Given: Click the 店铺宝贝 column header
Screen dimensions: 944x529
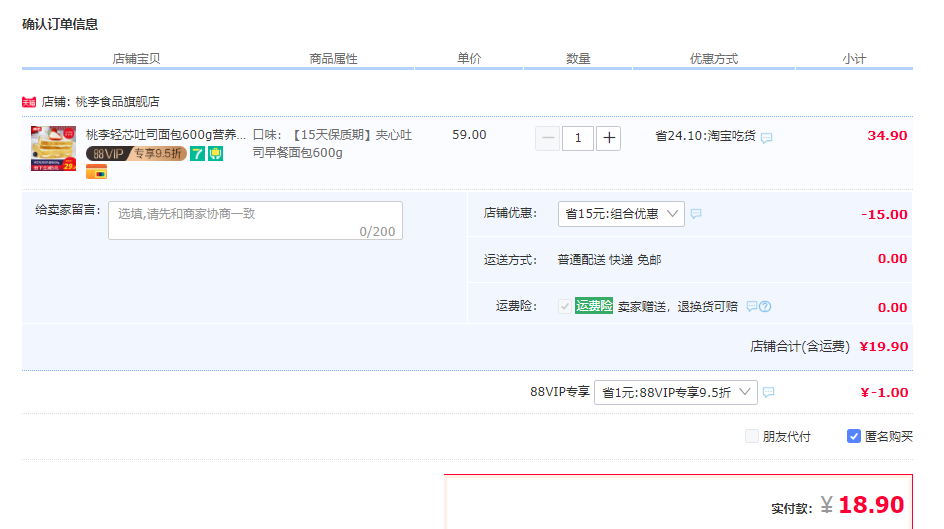Looking at the screenshot, I should [x=136, y=58].
